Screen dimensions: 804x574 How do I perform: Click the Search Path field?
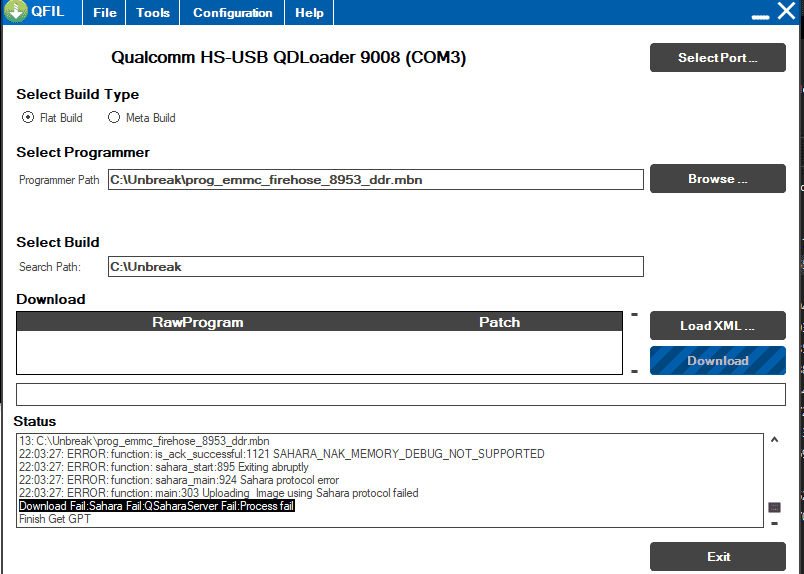coord(375,267)
